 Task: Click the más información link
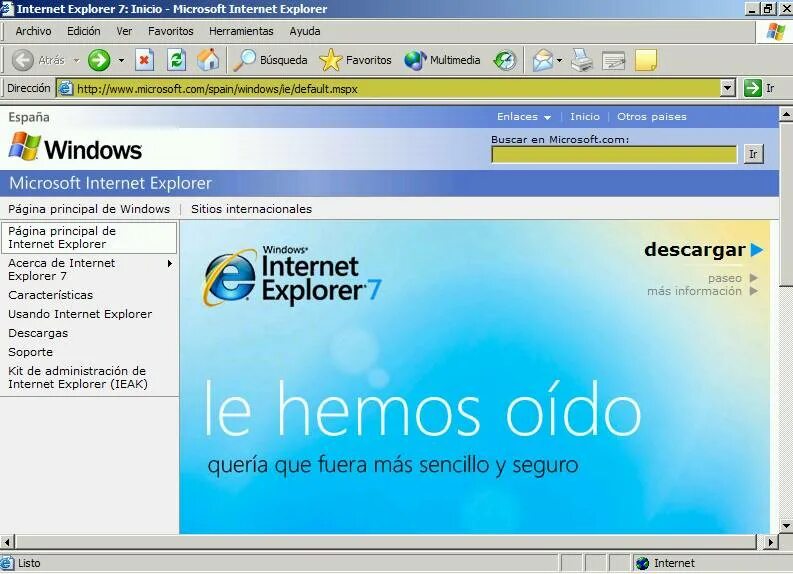pos(702,291)
